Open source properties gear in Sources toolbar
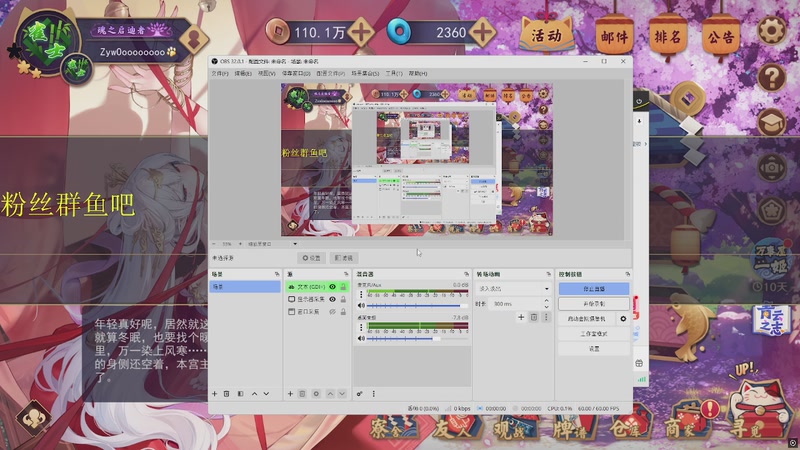 [x=316, y=394]
